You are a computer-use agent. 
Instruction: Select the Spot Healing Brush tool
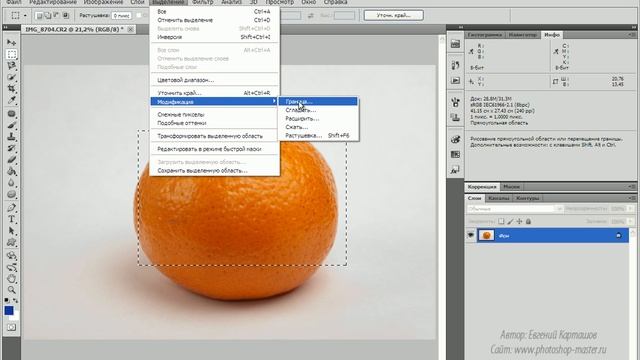point(11,114)
